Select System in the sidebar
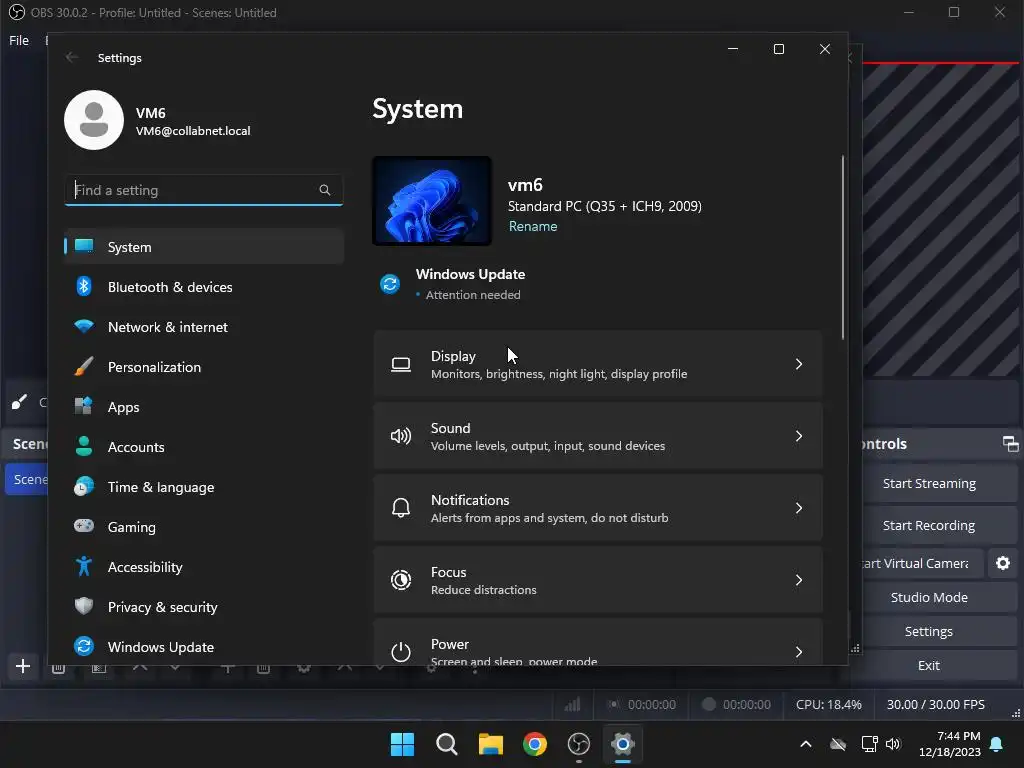Viewport: 1024px width, 768px height. point(204,247)
